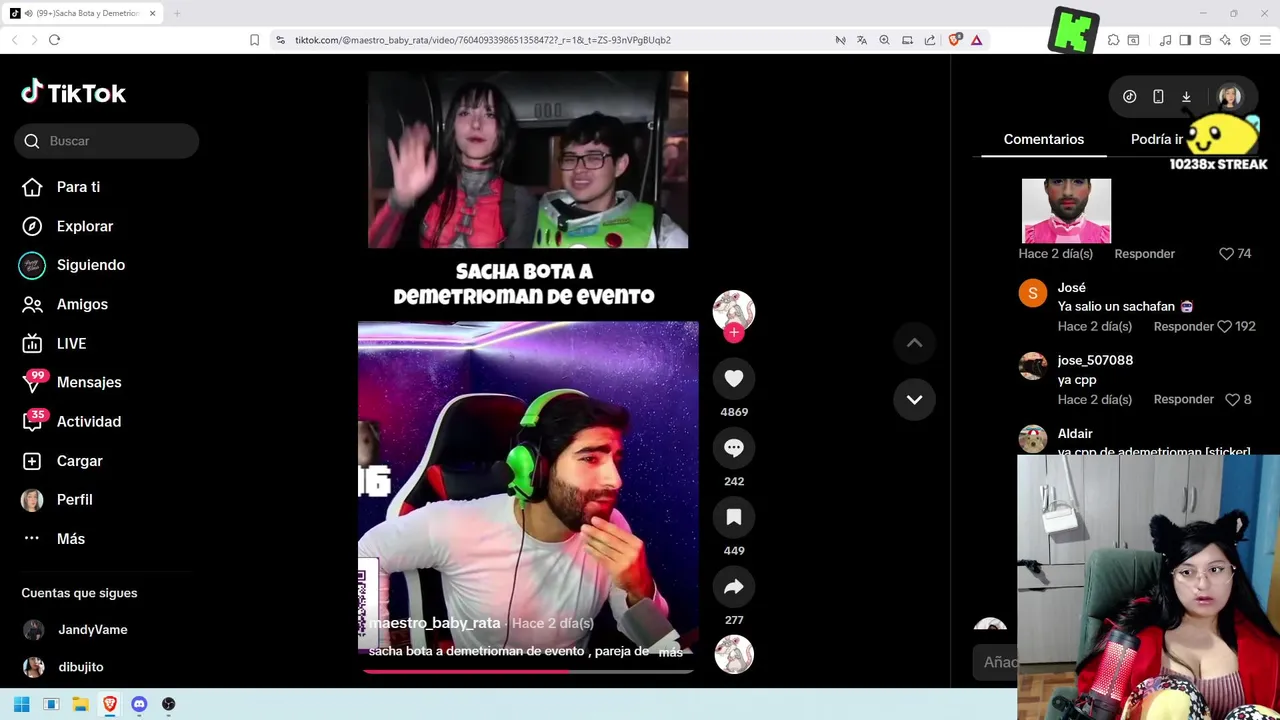
Task: Expand video caption with más
Action: coord(670,652)
